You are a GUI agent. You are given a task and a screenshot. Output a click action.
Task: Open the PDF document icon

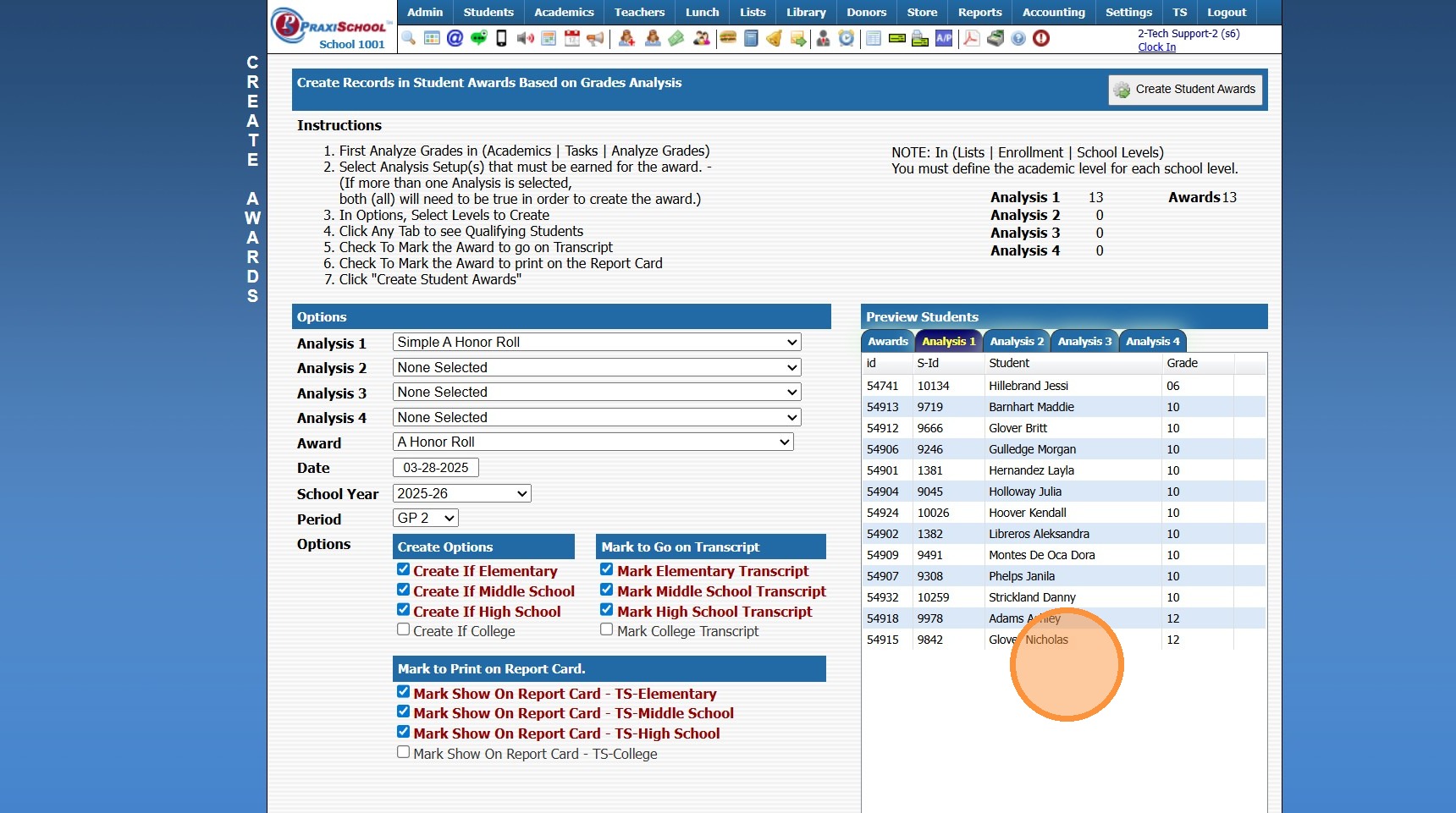tap(971, 38)
